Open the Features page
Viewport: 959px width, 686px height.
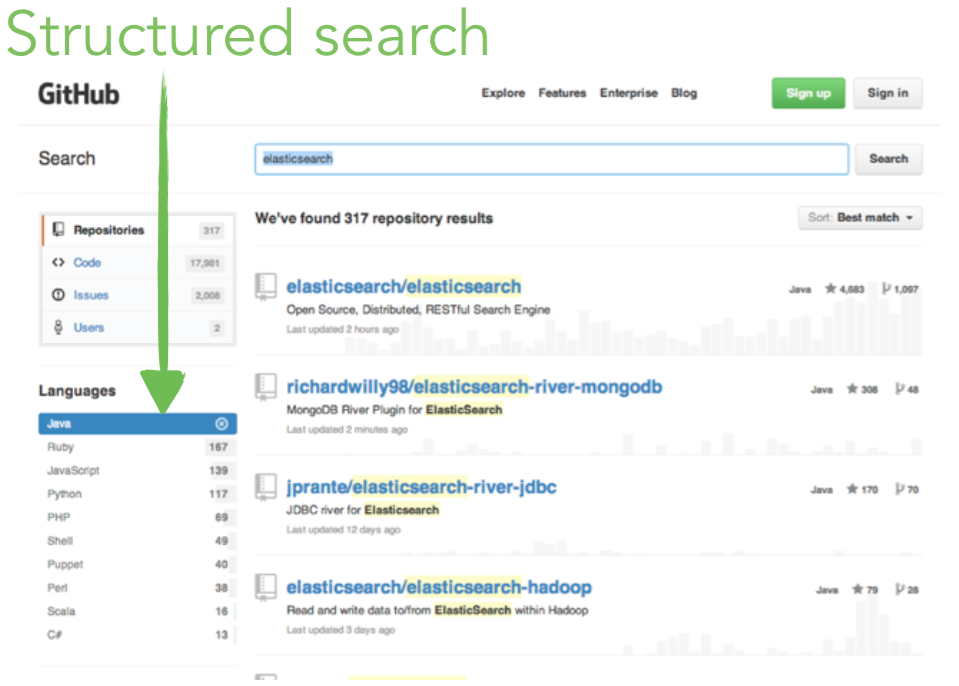pyautogui.click(x=562, y=93)
